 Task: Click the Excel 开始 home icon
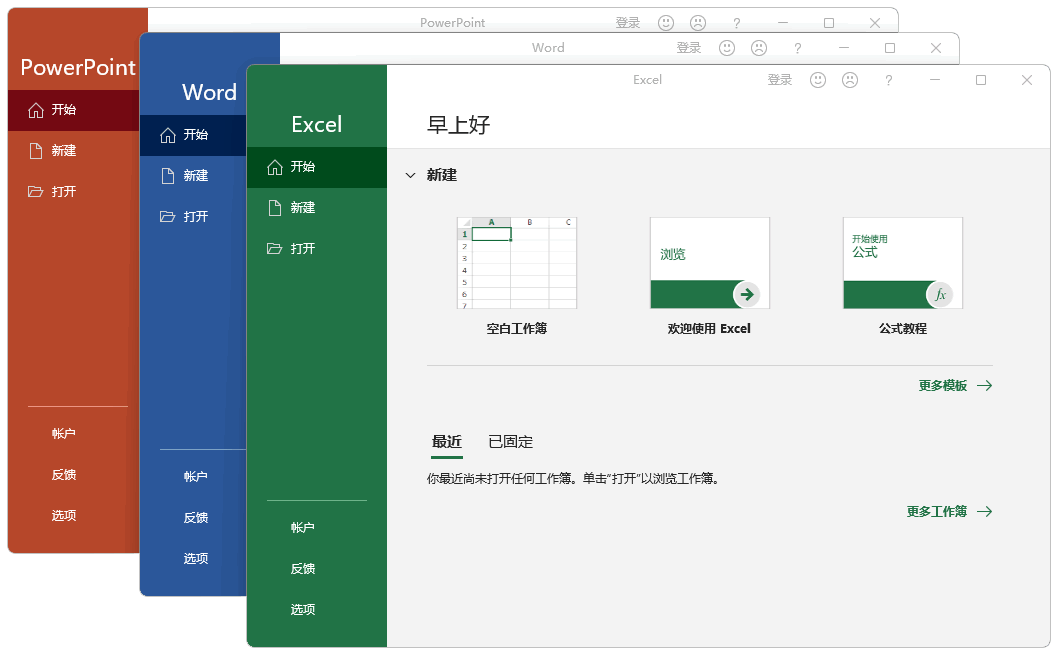tap(275, 167)
